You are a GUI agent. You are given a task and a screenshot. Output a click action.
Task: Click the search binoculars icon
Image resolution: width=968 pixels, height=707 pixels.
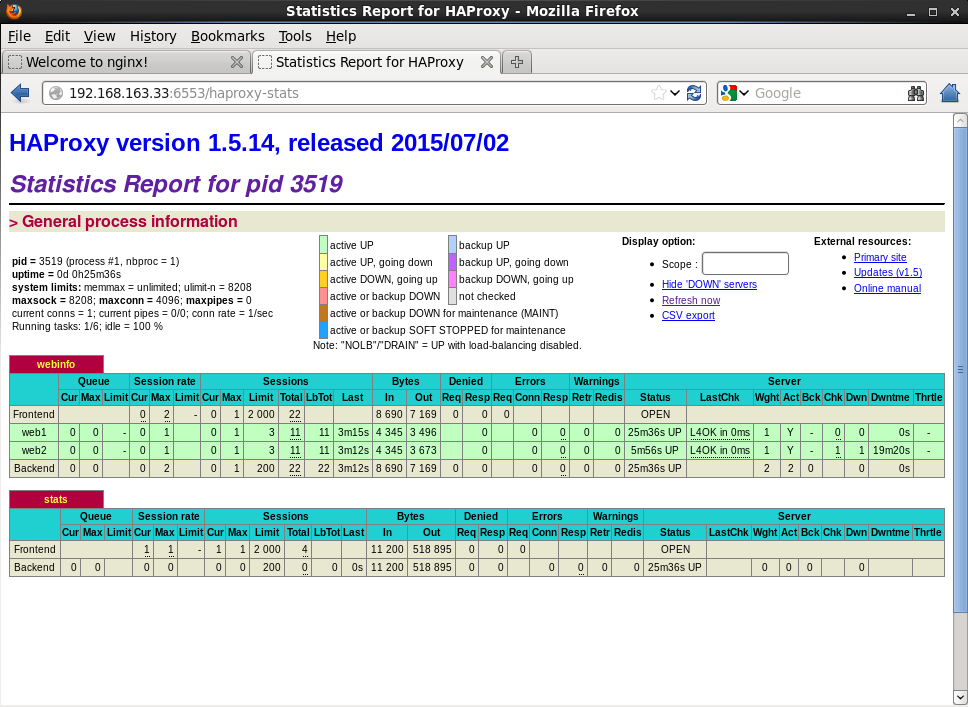coord(916,93)
